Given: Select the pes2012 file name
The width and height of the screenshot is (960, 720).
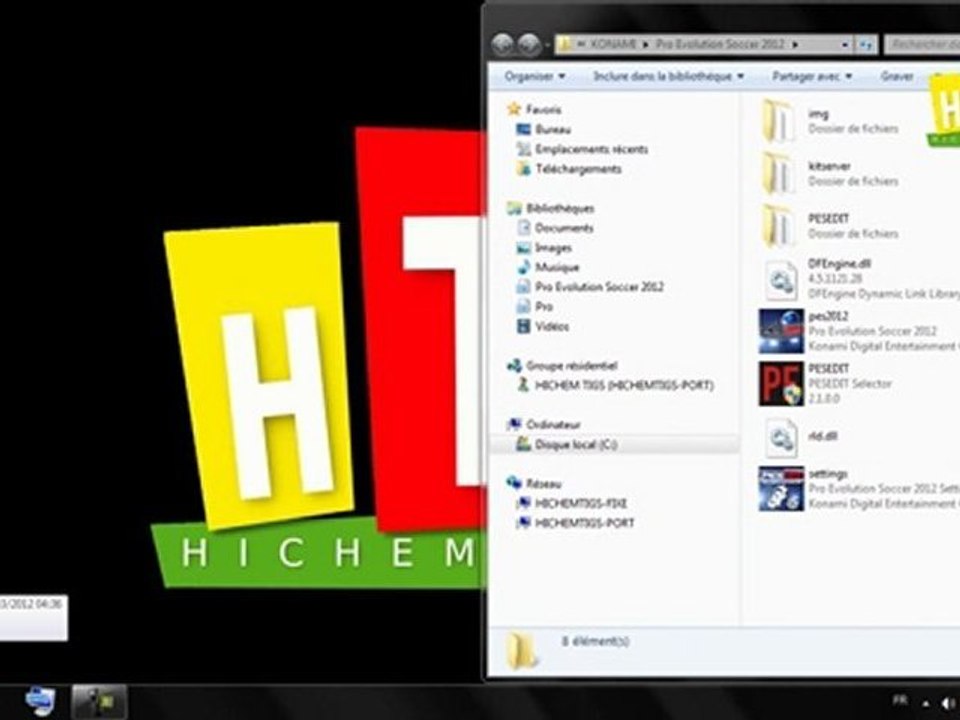Looking at the screenshot, I should [x=828, y=316].
